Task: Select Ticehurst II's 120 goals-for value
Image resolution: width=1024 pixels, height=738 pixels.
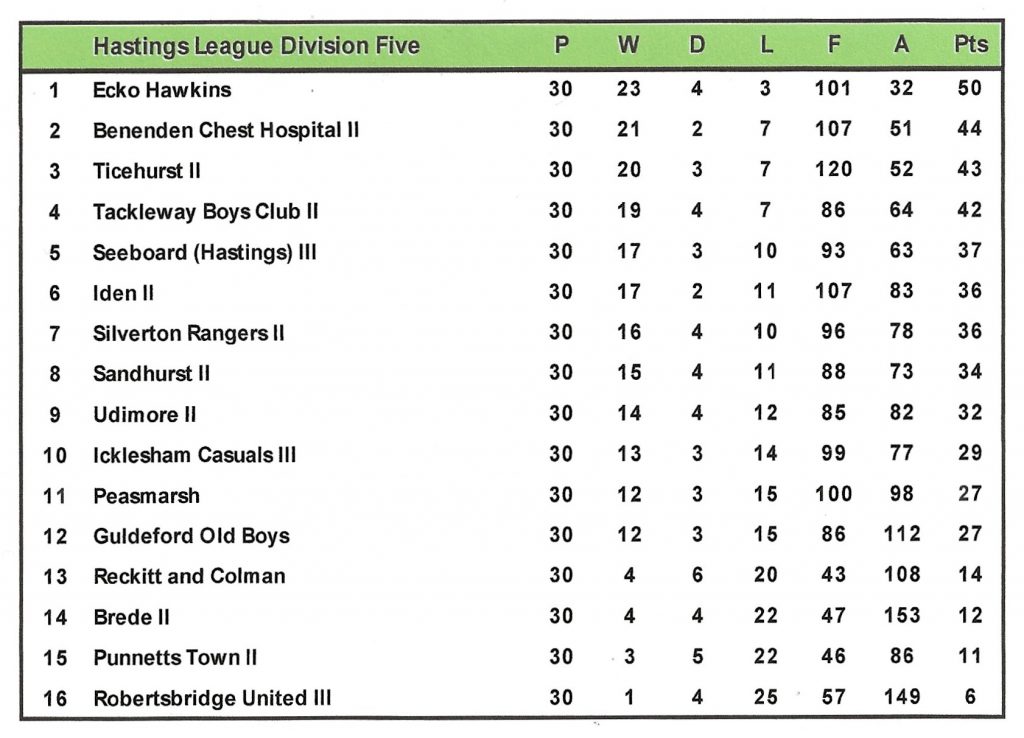Action: click(x=832, y=169)
